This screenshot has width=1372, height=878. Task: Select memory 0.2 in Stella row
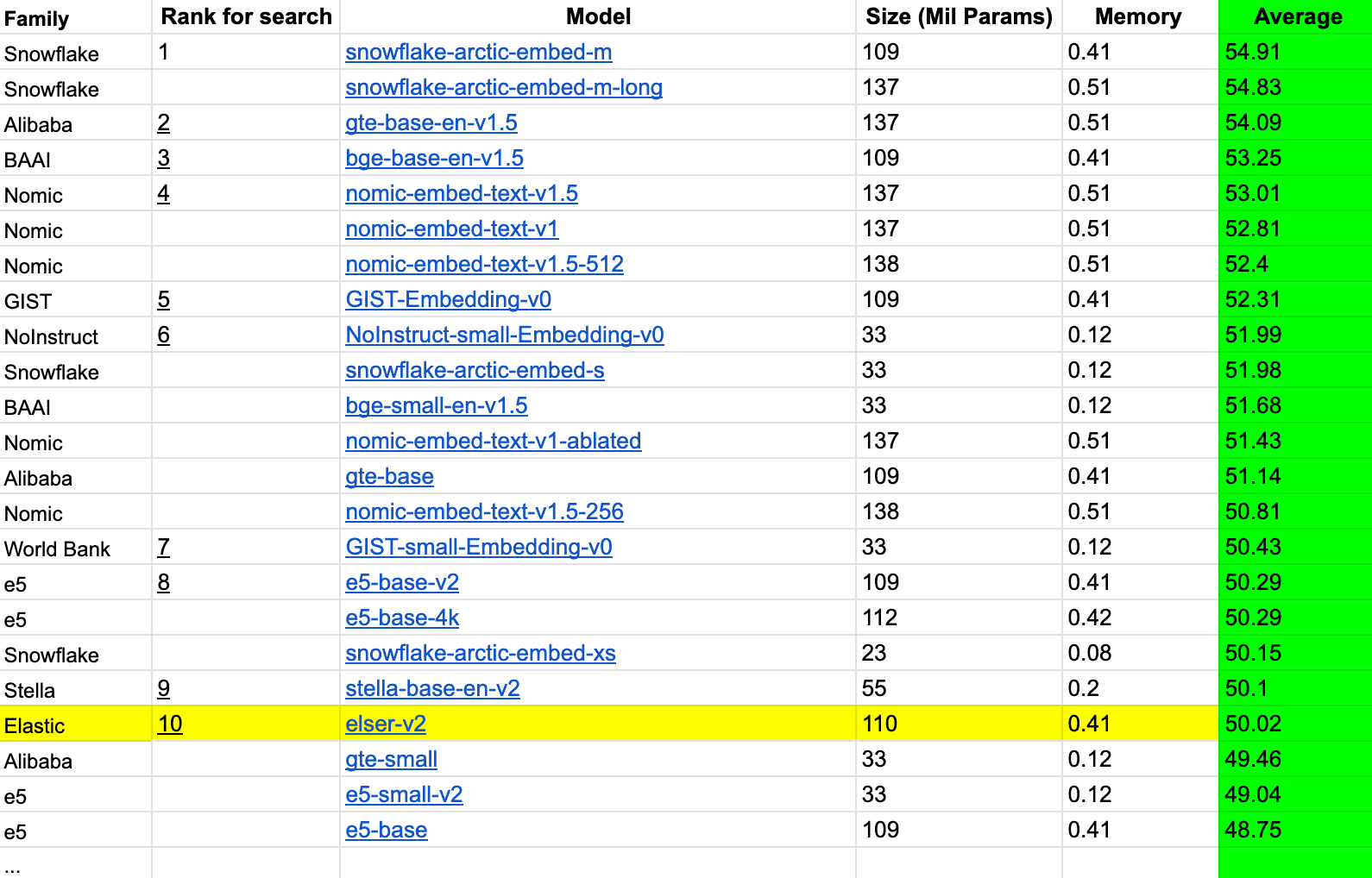(1140, 689)
